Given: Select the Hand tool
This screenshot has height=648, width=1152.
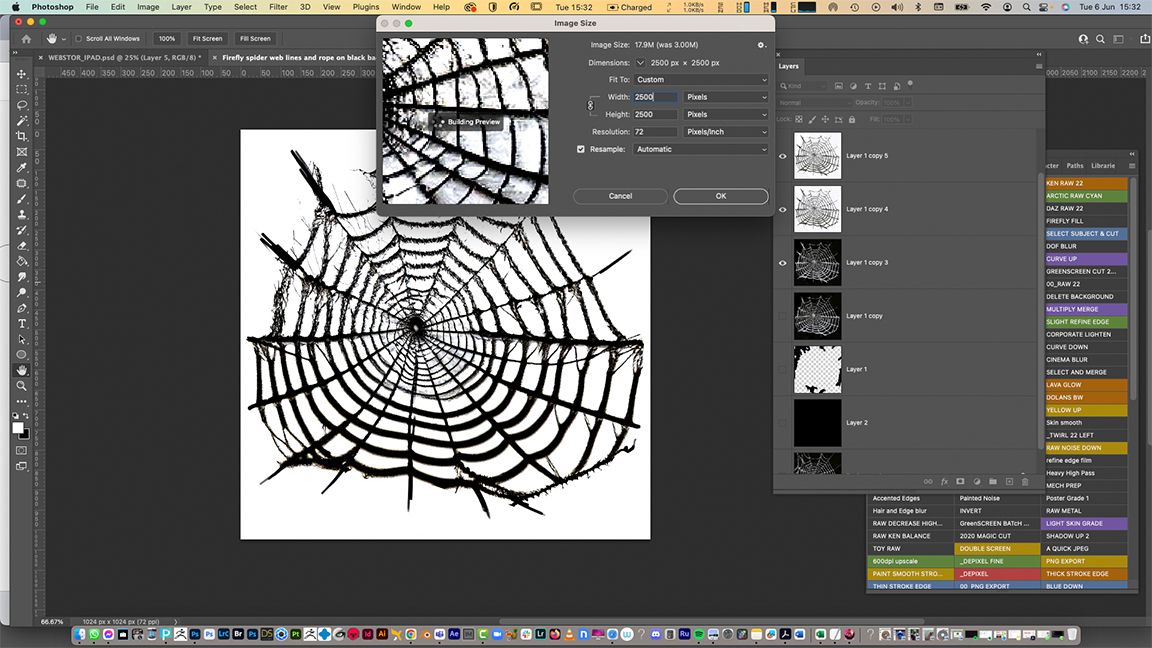Looking at the screenshot, I should [x=21, y=370].
